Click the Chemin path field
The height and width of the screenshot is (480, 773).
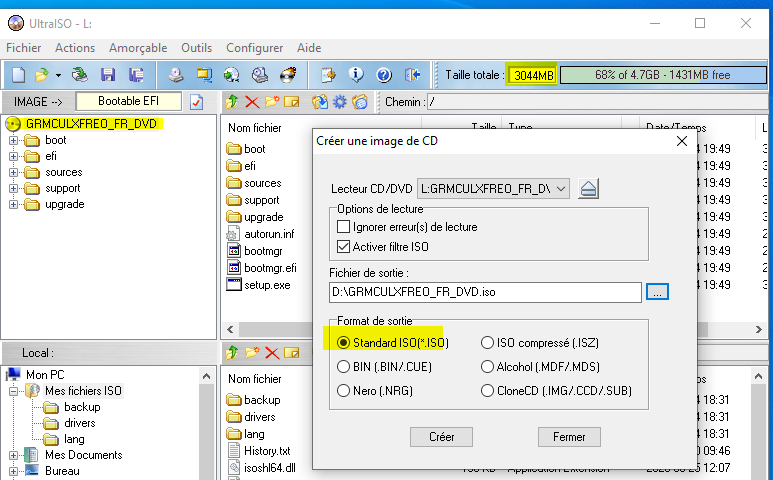click(599, 102)
